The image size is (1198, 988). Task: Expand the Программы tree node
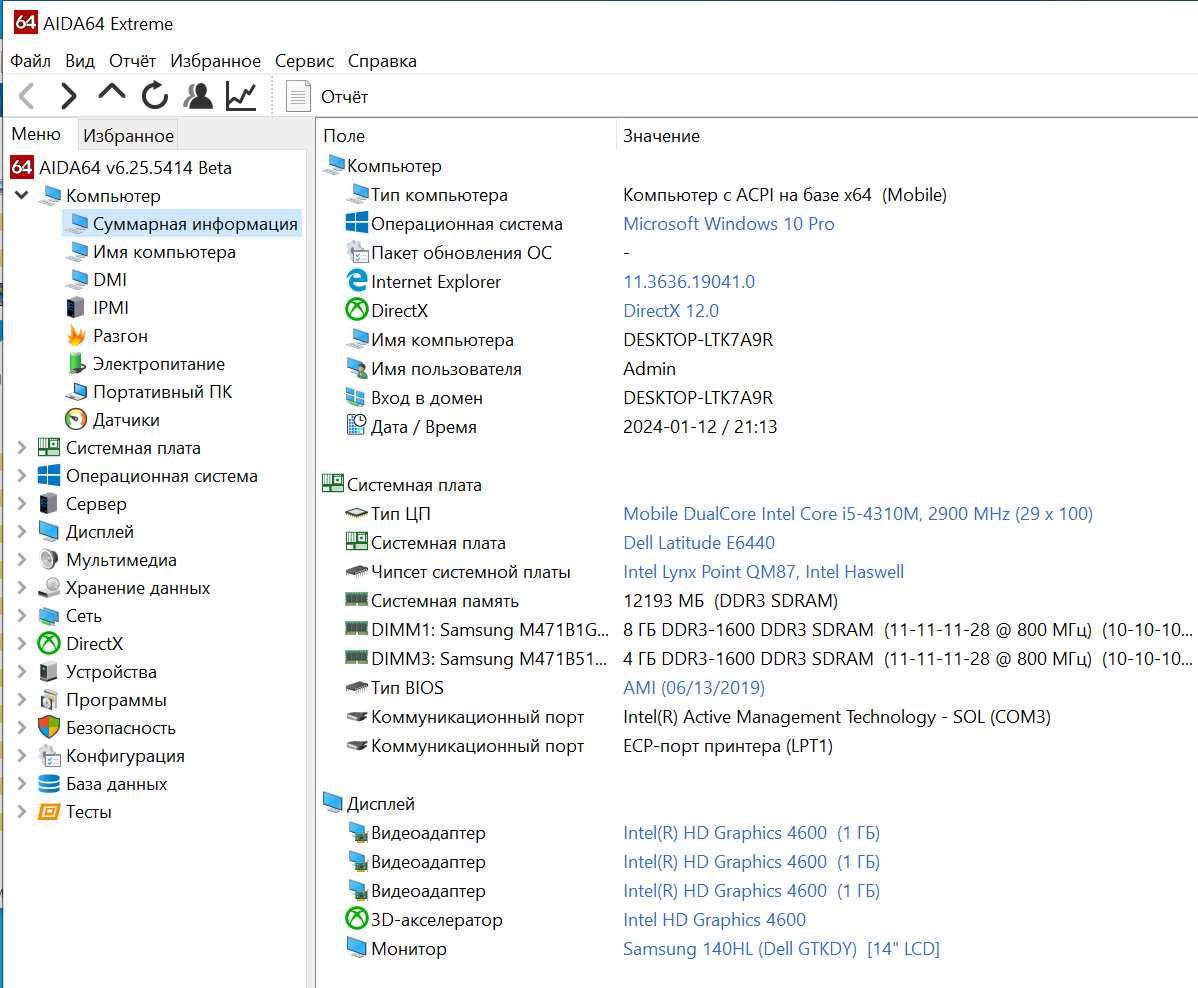click(x=21, y=700)
